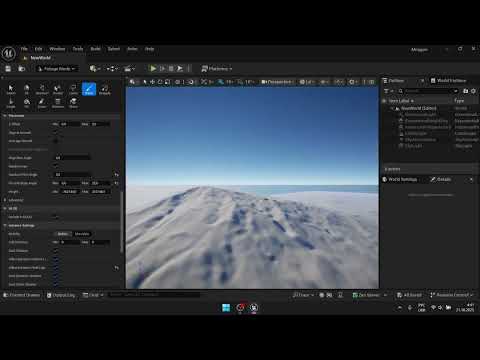Select the Single instance foliage tool

11,103
